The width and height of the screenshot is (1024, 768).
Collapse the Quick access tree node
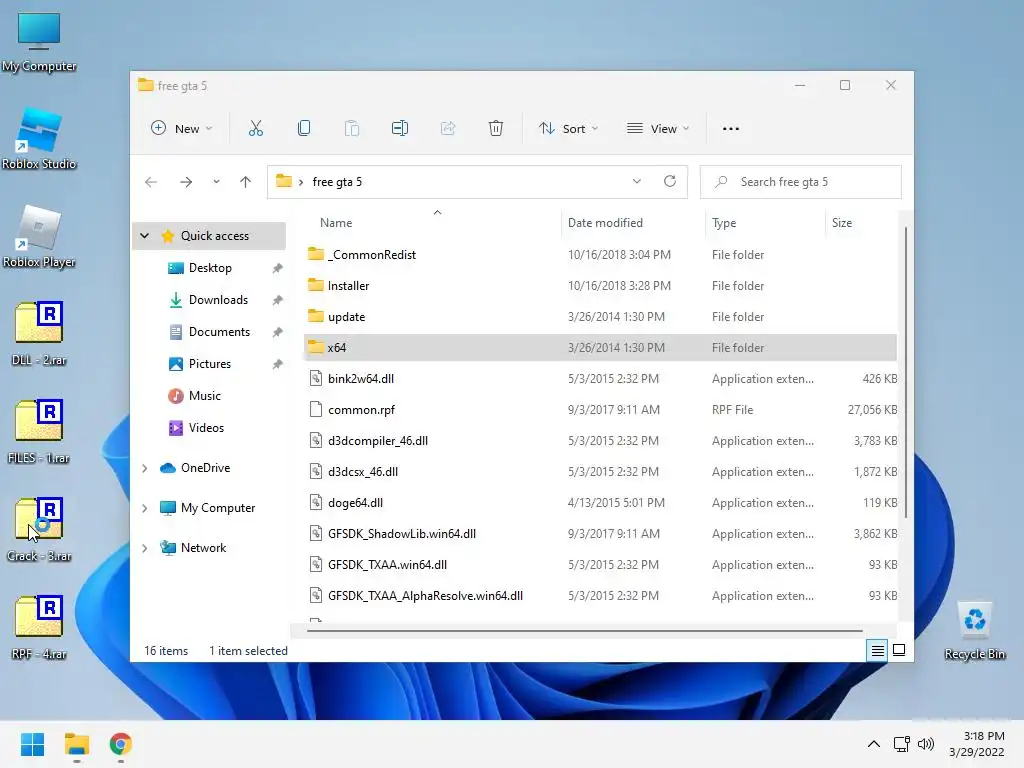coord(145,236)
